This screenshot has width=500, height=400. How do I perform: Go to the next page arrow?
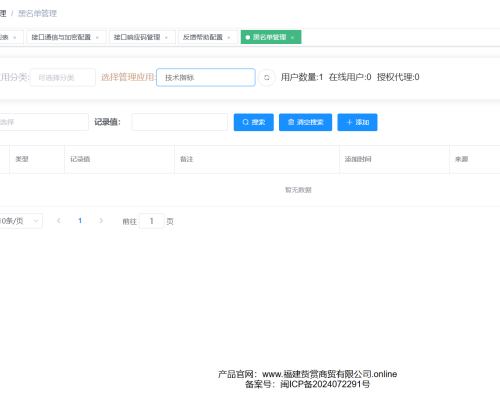(101, 221)
